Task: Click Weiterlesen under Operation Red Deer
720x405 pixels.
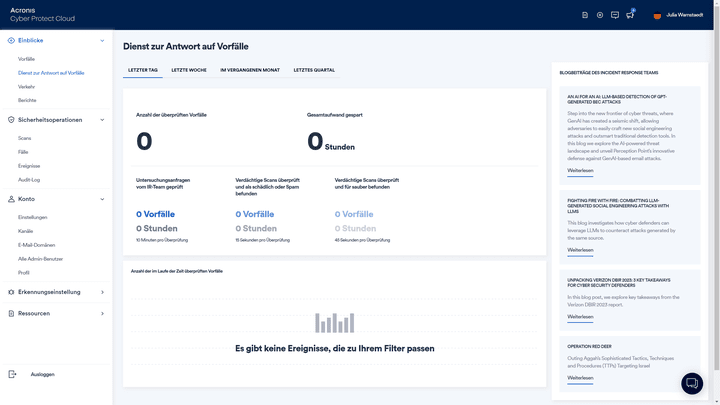Action: [580, 378]
